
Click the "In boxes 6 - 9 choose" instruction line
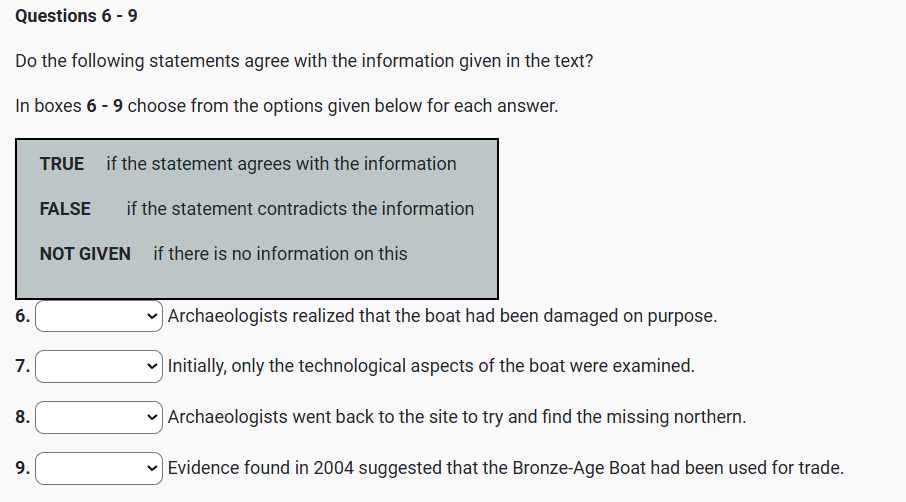(x=286, y=106)
